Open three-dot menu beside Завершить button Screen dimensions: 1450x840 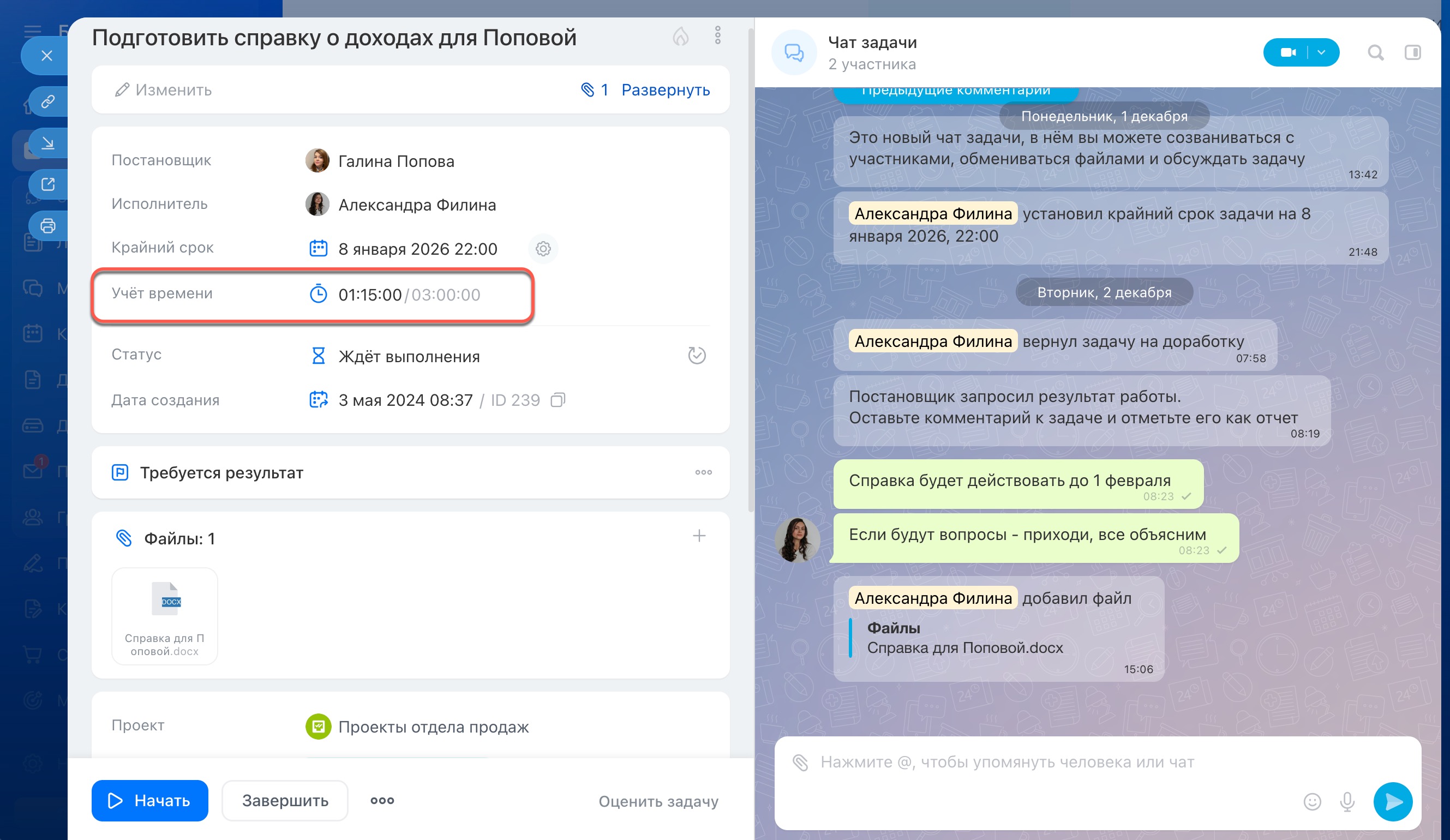coord(382,801)
